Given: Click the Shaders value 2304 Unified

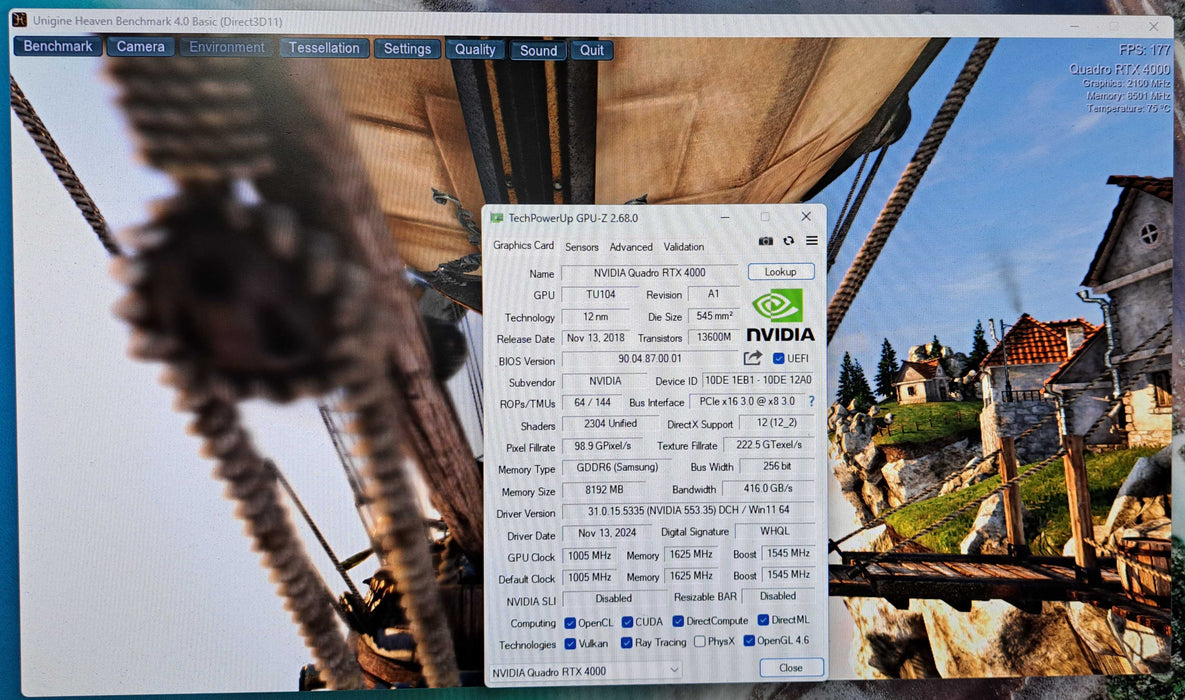Looking at the screenshot, I should (610, 424).
